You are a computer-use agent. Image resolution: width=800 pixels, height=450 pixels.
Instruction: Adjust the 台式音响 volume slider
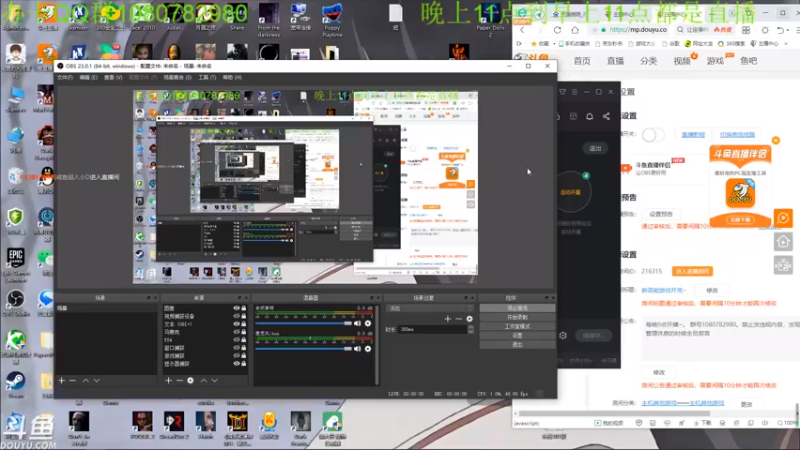click(304, 323)
